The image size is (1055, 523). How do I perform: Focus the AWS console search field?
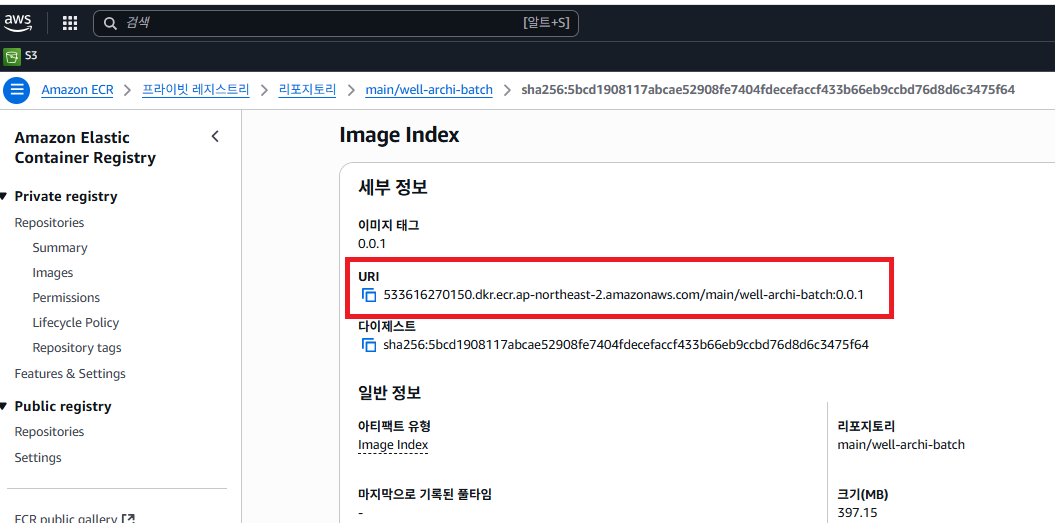(x=320, y=23)
